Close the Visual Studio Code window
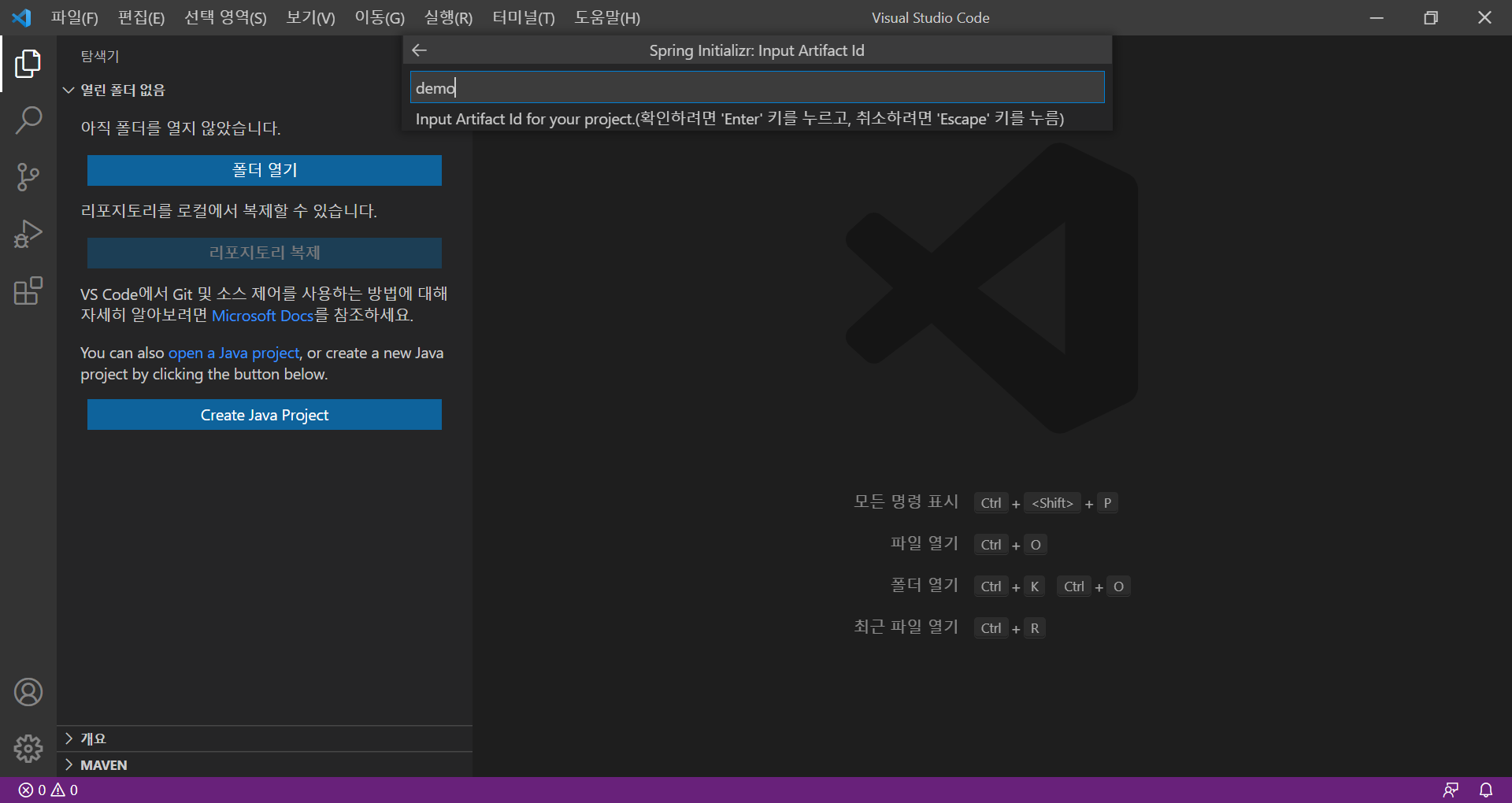This screenshot has height=803, width=1512. [1484, 17]
